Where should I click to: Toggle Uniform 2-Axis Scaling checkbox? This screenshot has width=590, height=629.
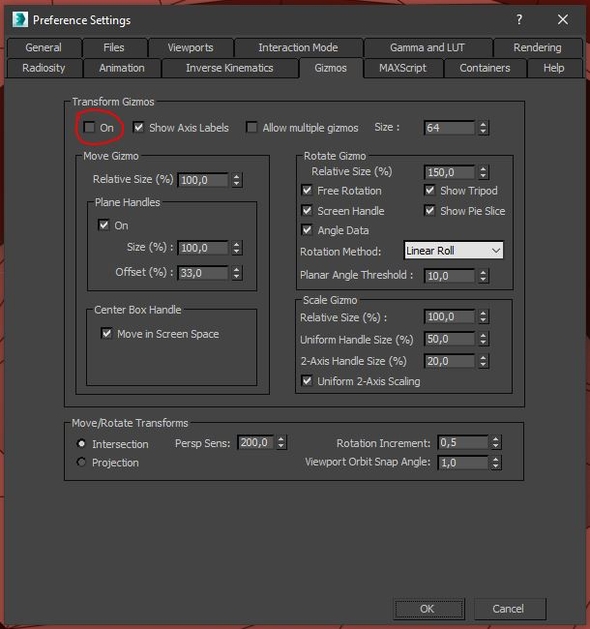coord(307,381)
